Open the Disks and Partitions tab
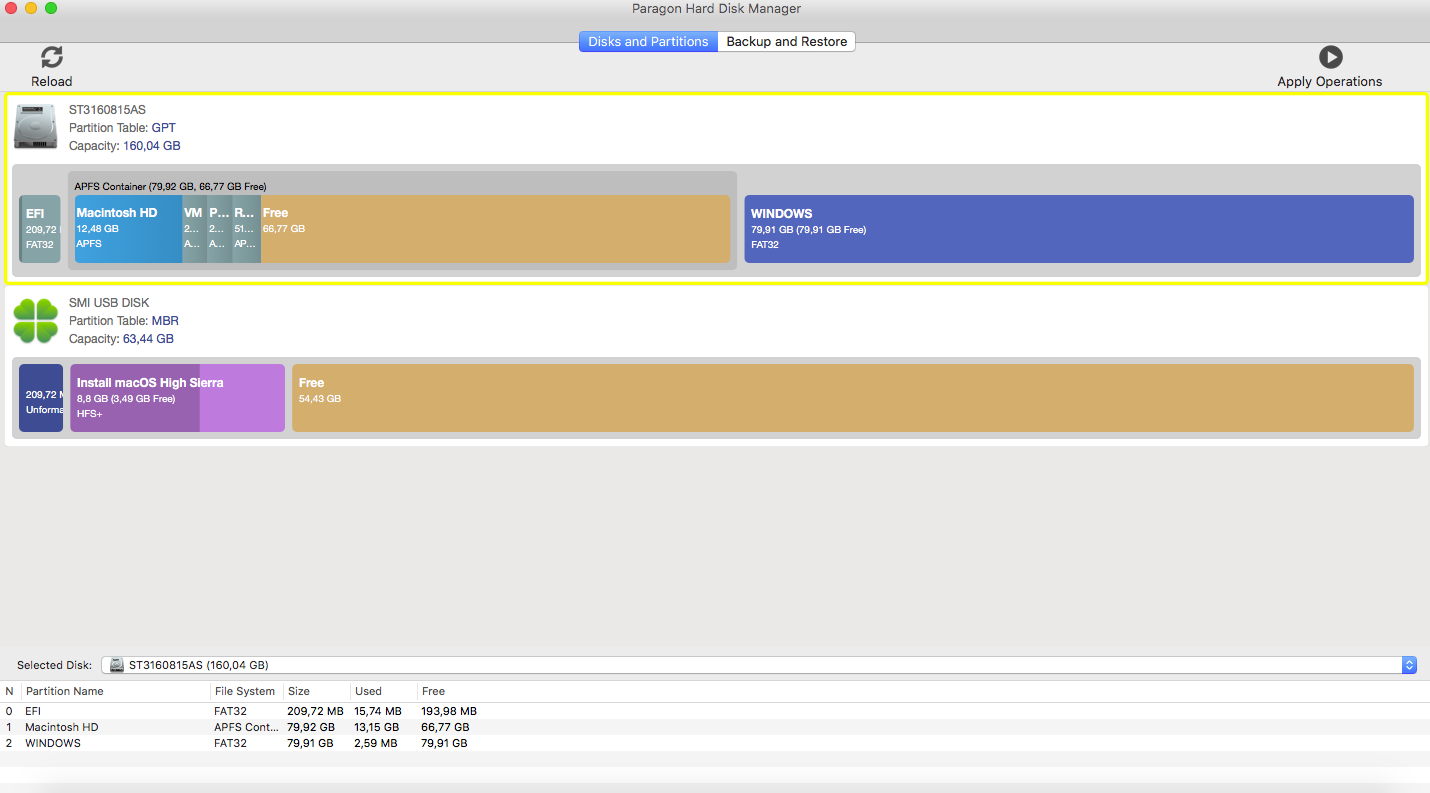The image size is (1430, 793). 648,41
